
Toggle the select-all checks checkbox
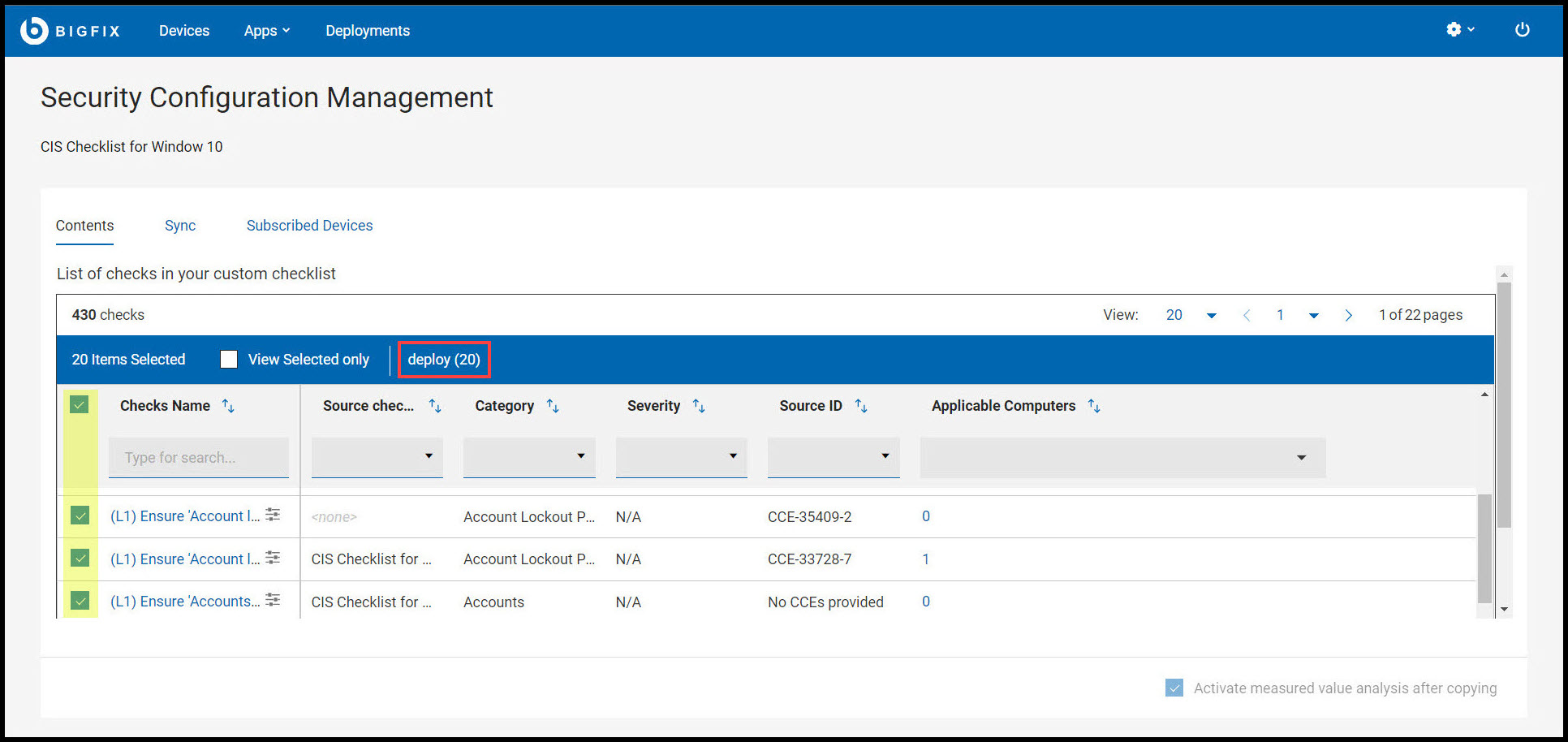coord(80,404)
